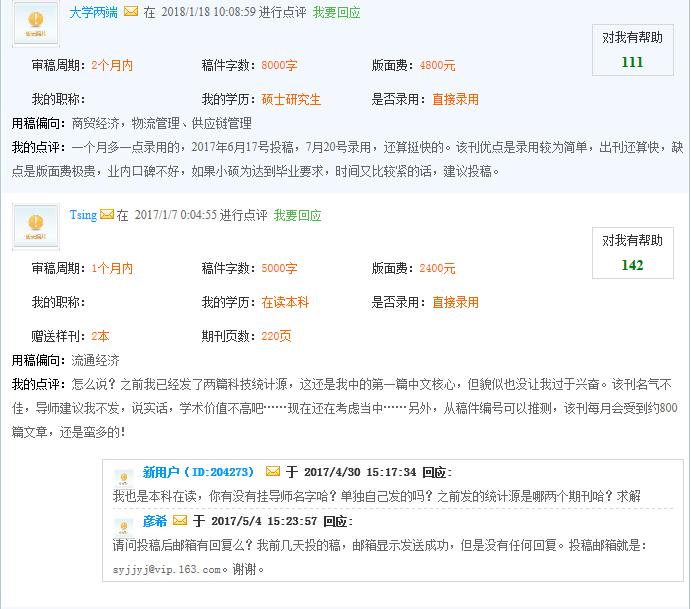691x609 pixels.
Task: Click the 1个月内 review period value
Action: [x=112, y=268]
